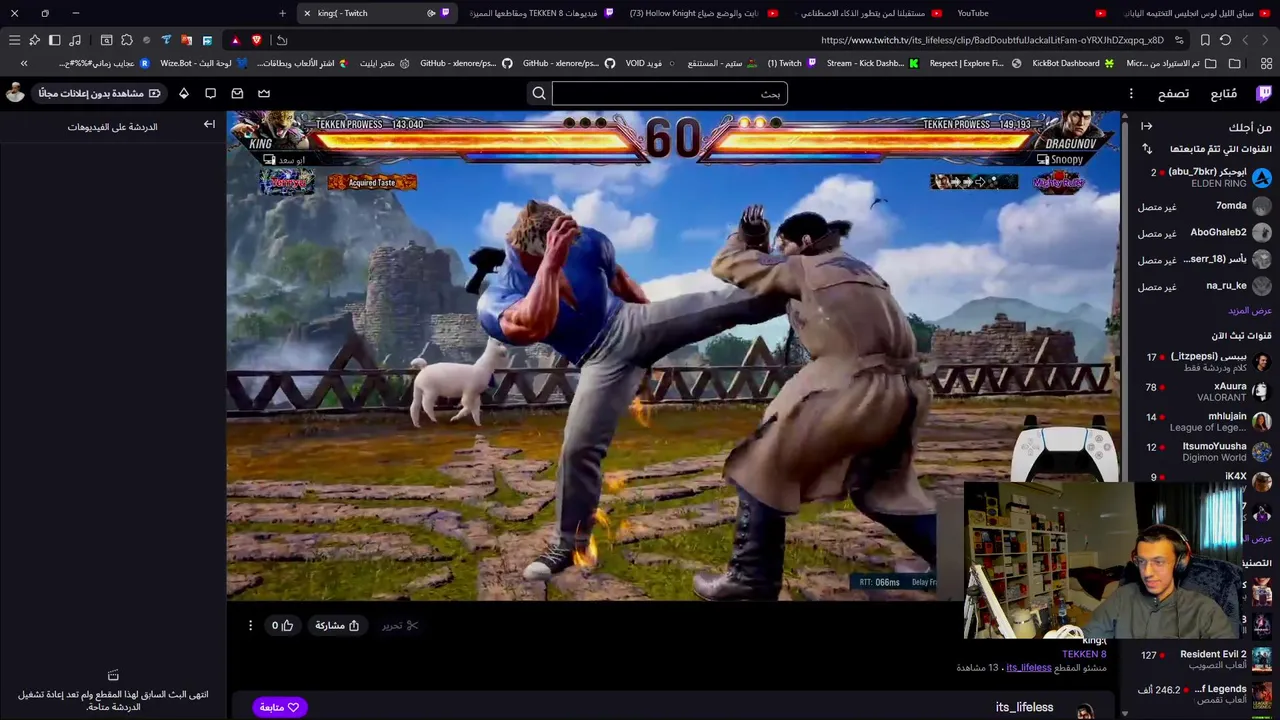Open the Browse (تصفح) tab
The height and width of the screenshot is (720, 1280).
click(x=1173, y=94)
